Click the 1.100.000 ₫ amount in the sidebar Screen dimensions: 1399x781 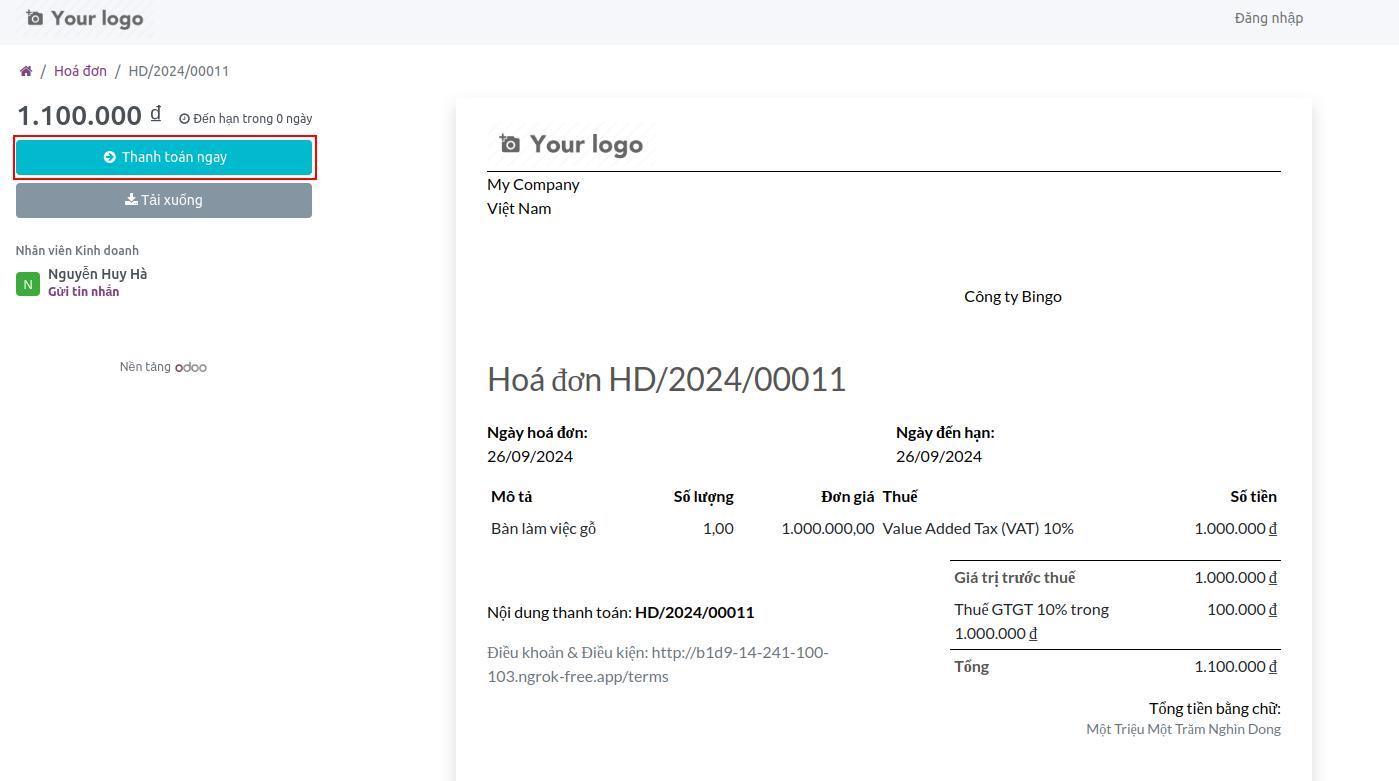(x=89, y=115)
